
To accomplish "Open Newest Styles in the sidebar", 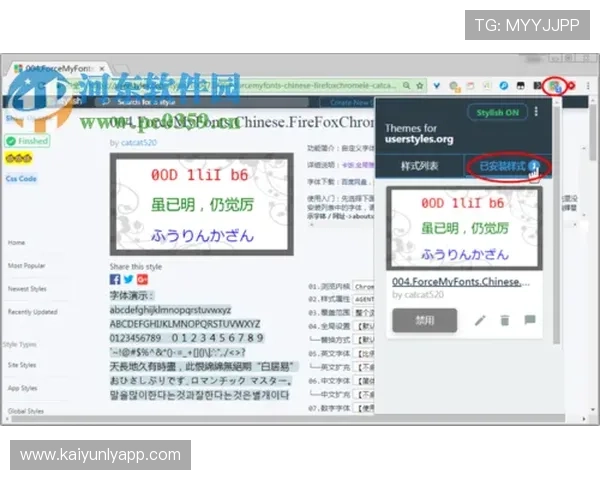I will 27,289.
